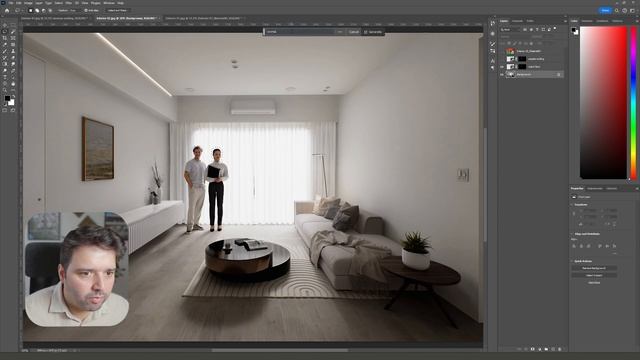Toggle width-height link in Transform
The image size is (640, 360).
(574, 213)
